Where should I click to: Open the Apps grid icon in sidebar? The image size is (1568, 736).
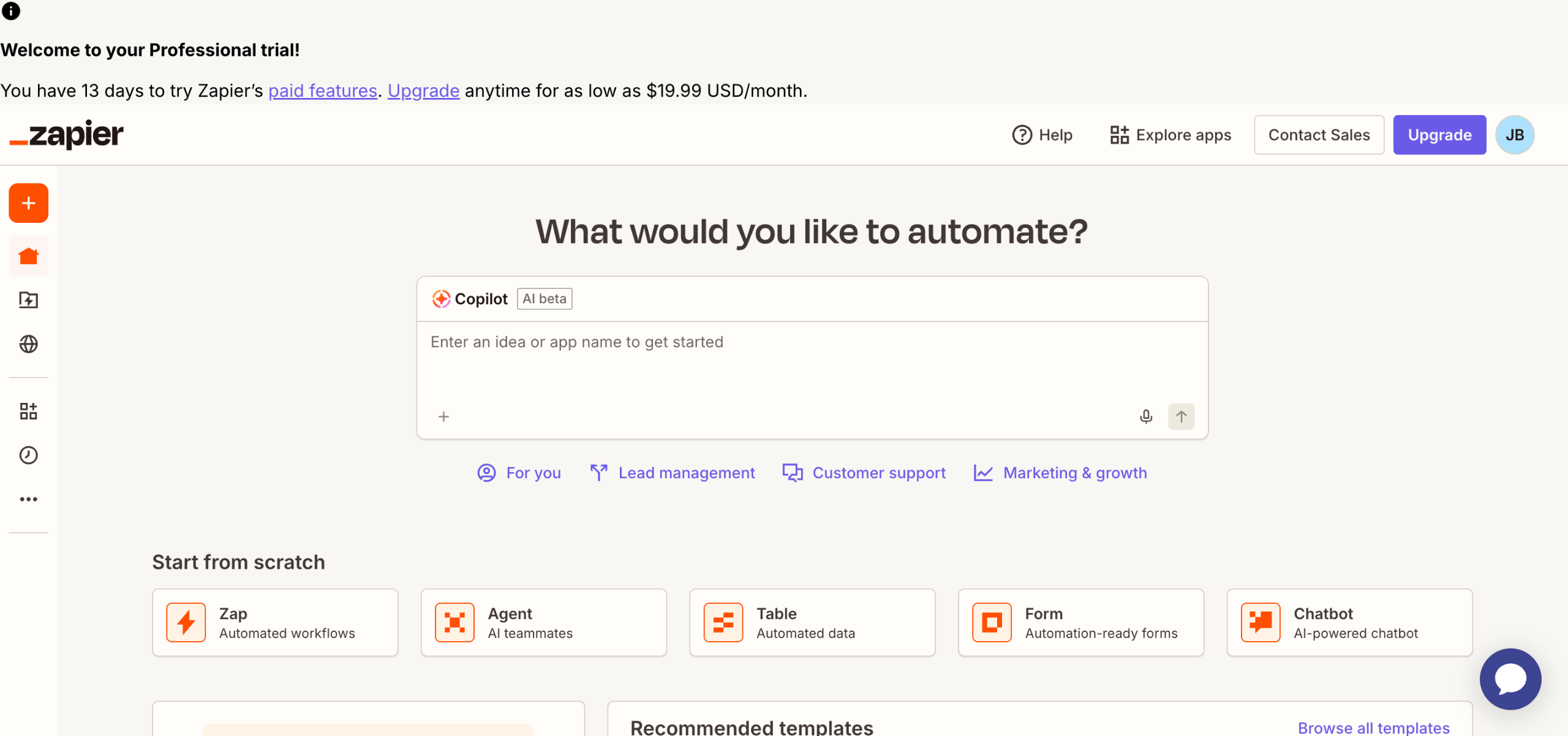tap(28, 411)
